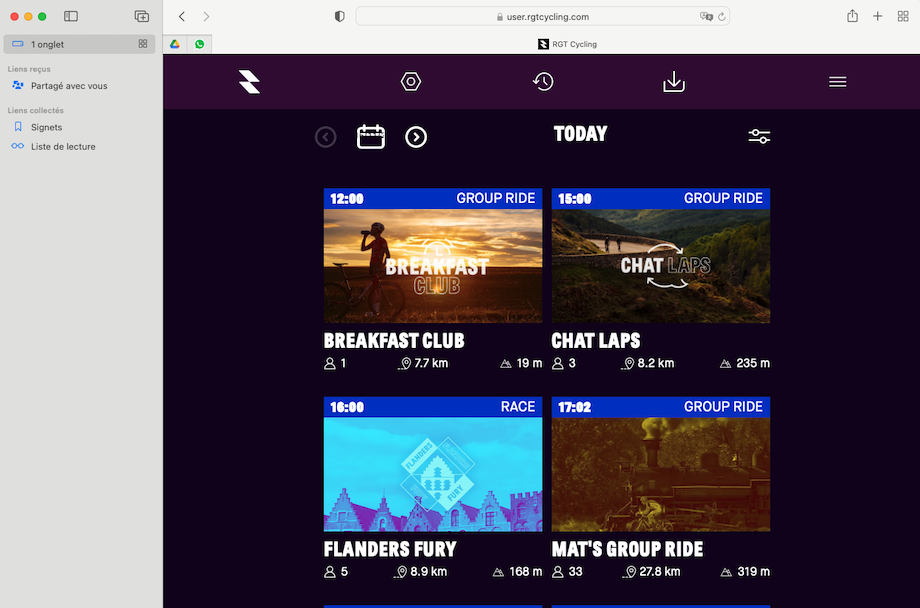Click '8.9 km' distance on Flanders Fury

pos(428,572)
